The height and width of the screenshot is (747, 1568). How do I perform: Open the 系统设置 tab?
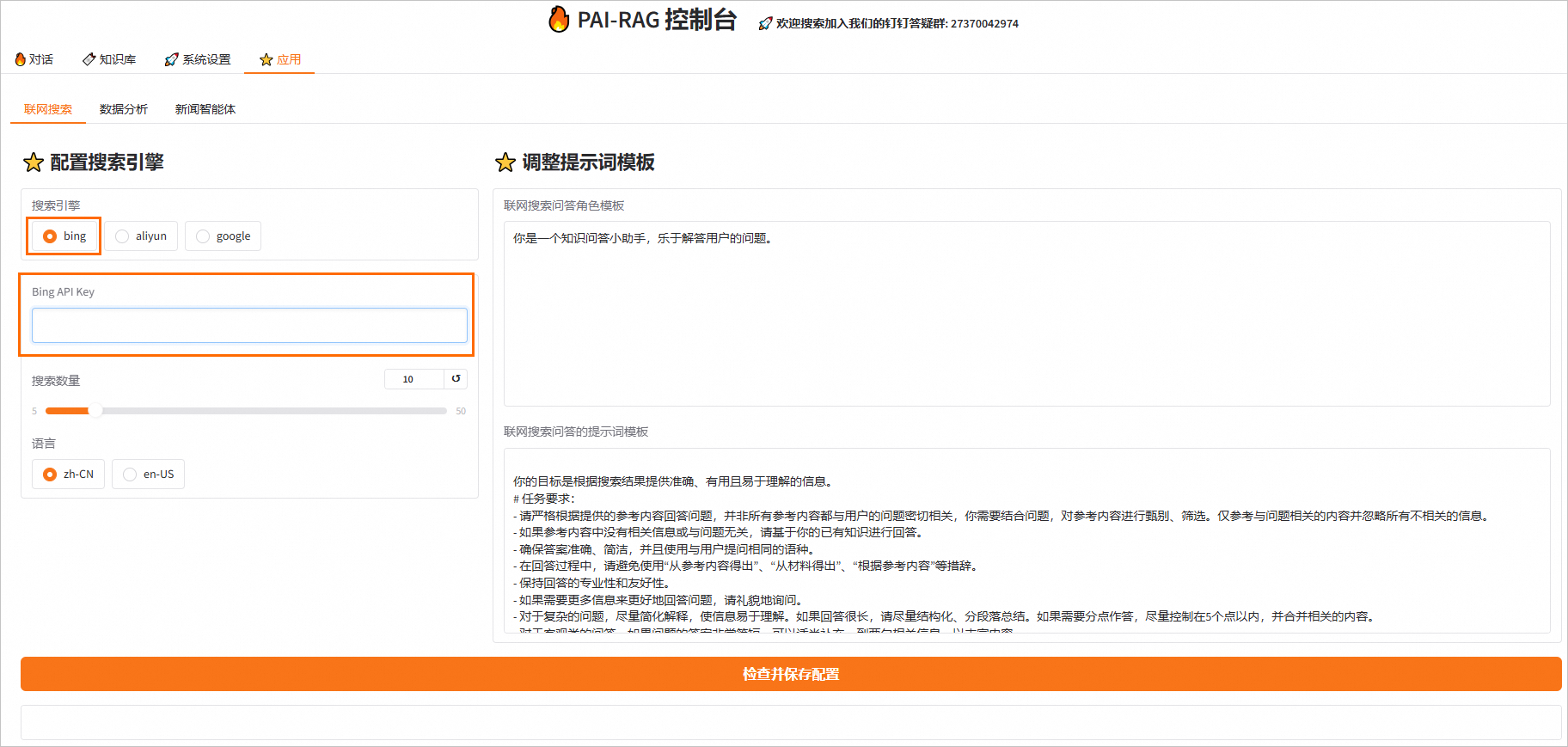198,59
